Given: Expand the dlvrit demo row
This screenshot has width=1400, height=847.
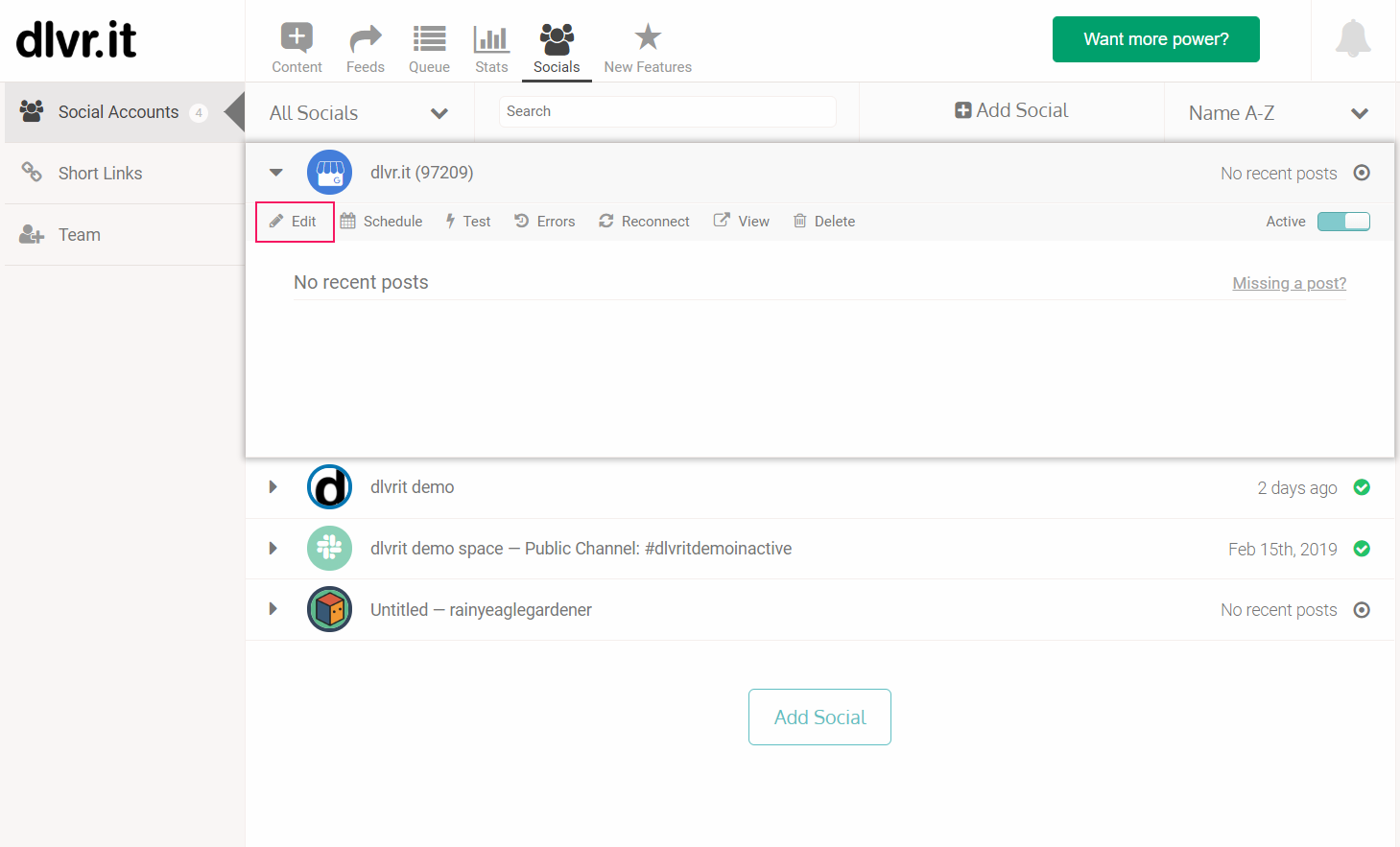Looking at the screenshot, I should point(273,487).
